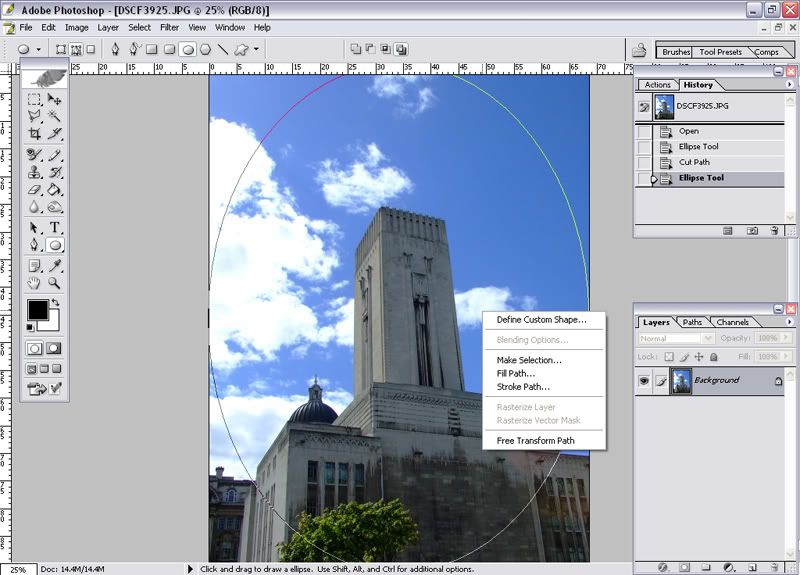This screenshot has width=800, height=575.
Task: Toggle Shape layers mode in options bar
Action: (x=61, y=49)
